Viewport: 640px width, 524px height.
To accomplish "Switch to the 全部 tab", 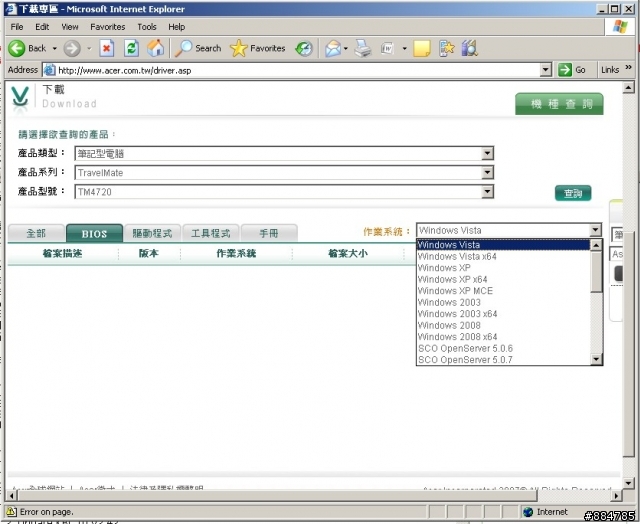I will click(36, 233).
